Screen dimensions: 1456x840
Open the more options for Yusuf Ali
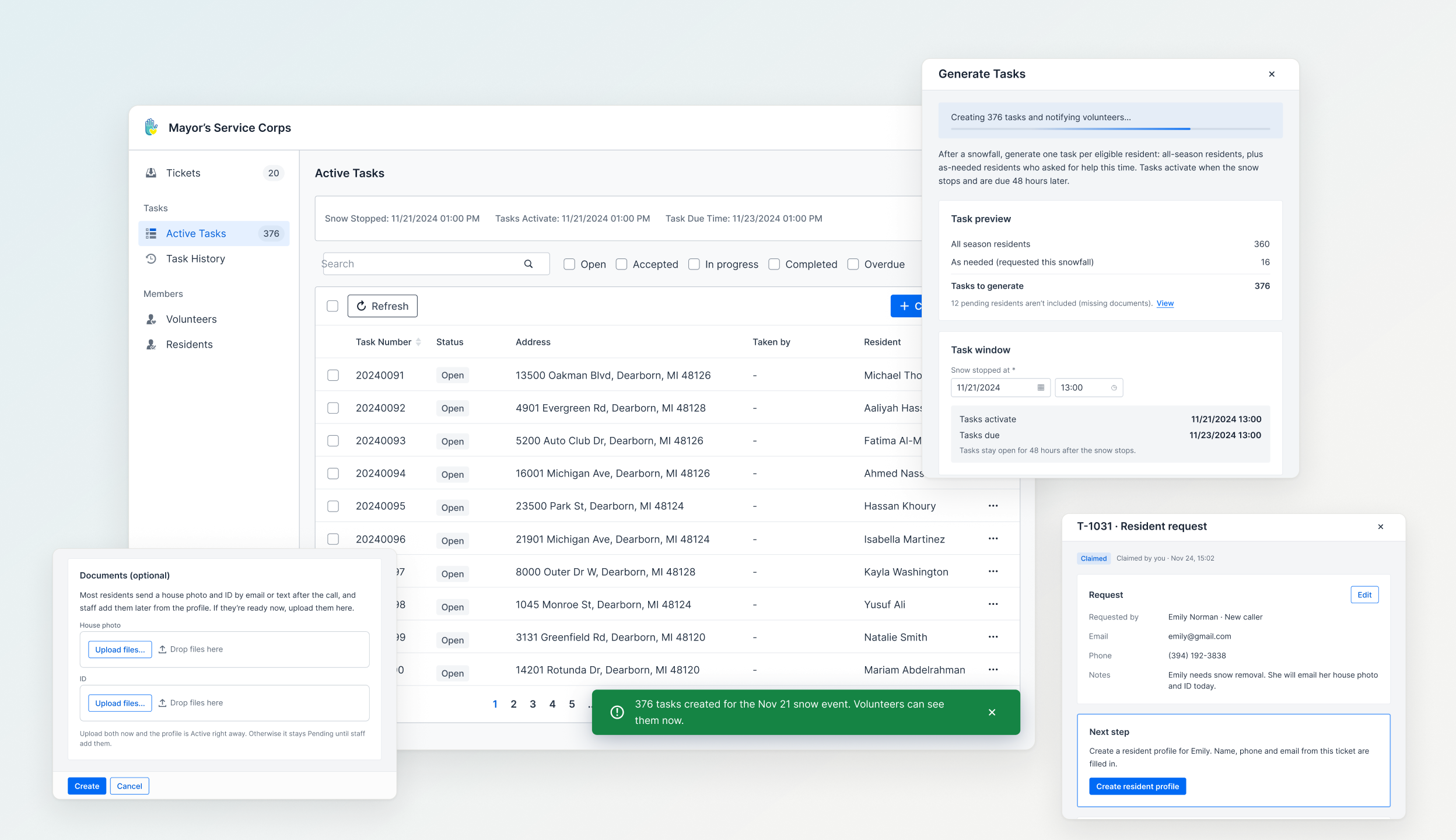(993, 604)
